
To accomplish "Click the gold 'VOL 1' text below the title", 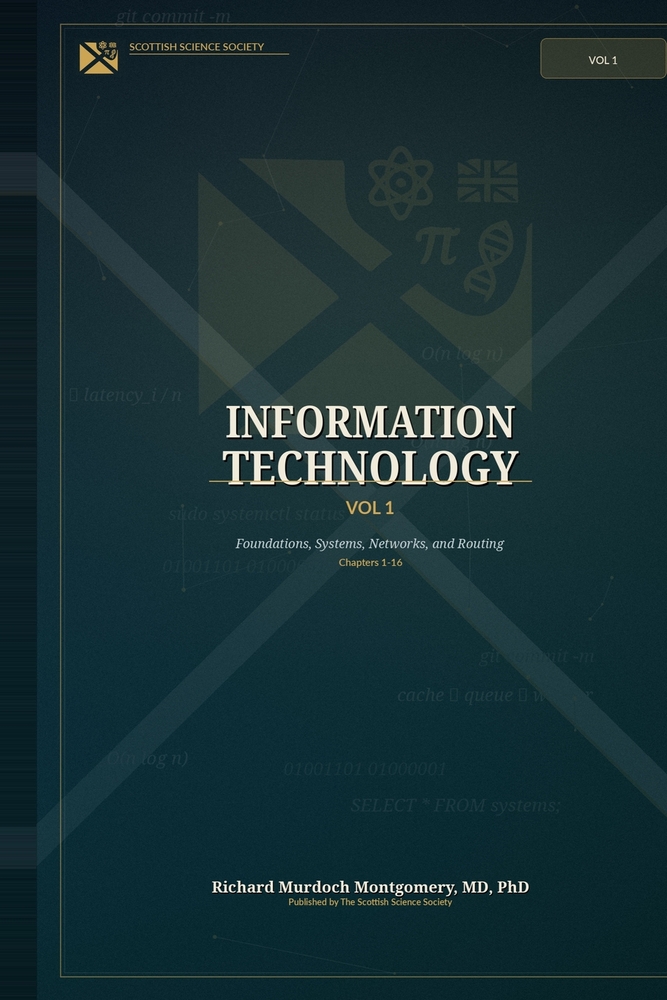I will pos(370,508).
